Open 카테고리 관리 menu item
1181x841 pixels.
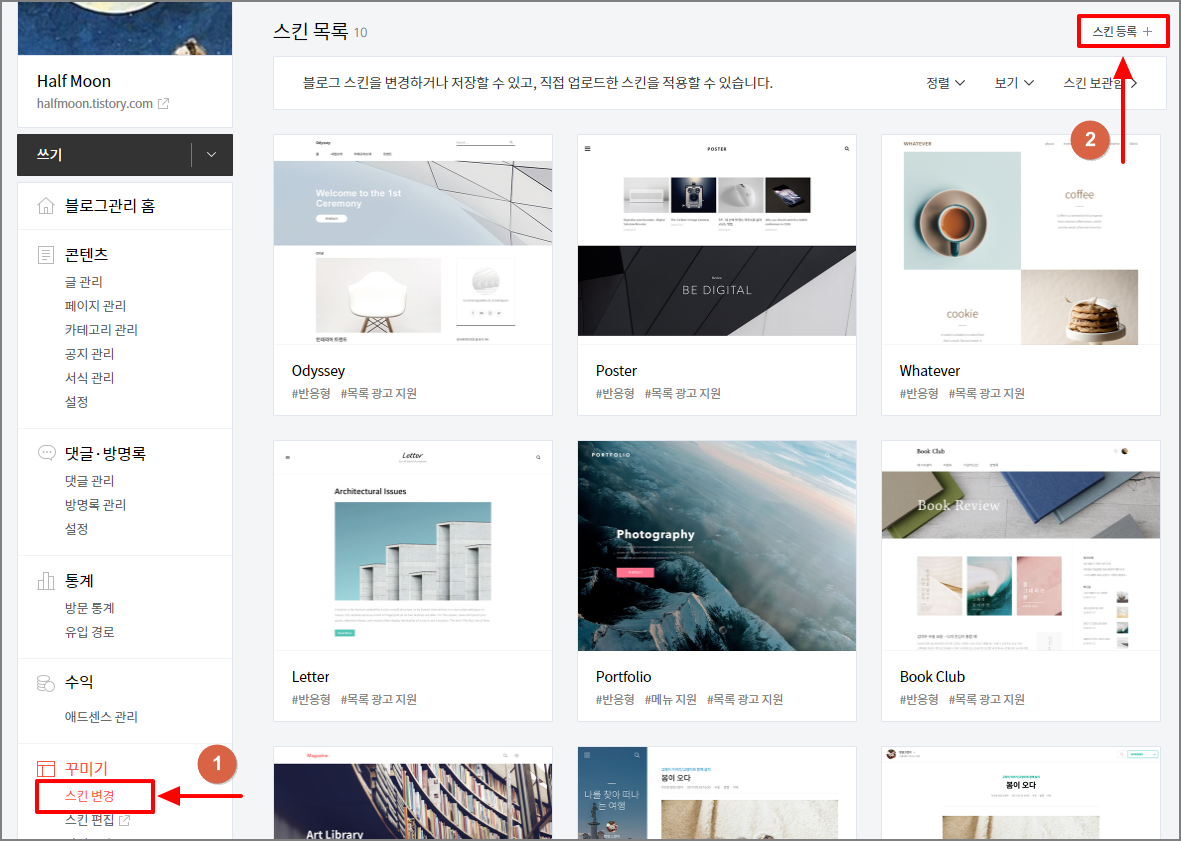tap(101, 330)
